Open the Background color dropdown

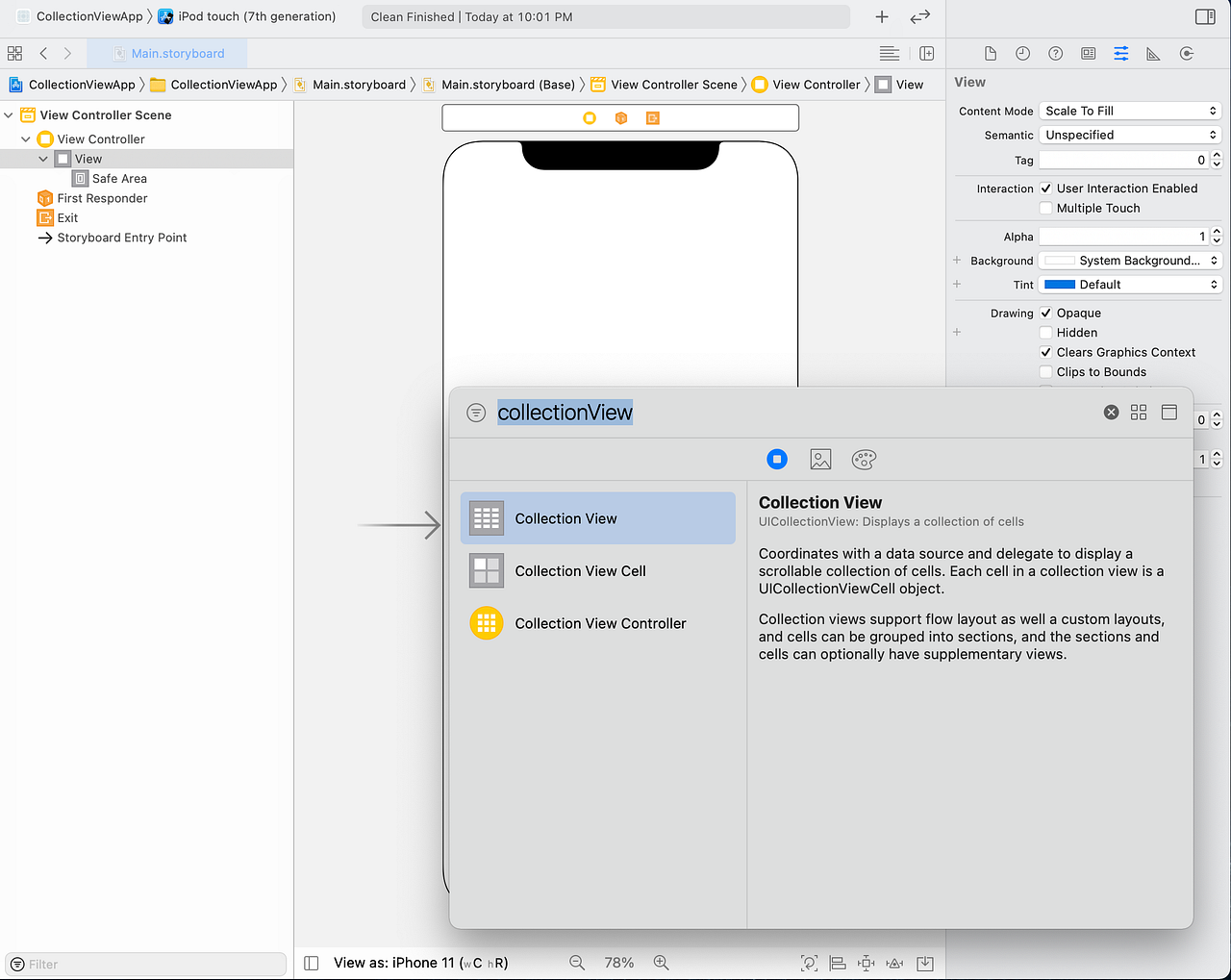[x=1129, y=260]
